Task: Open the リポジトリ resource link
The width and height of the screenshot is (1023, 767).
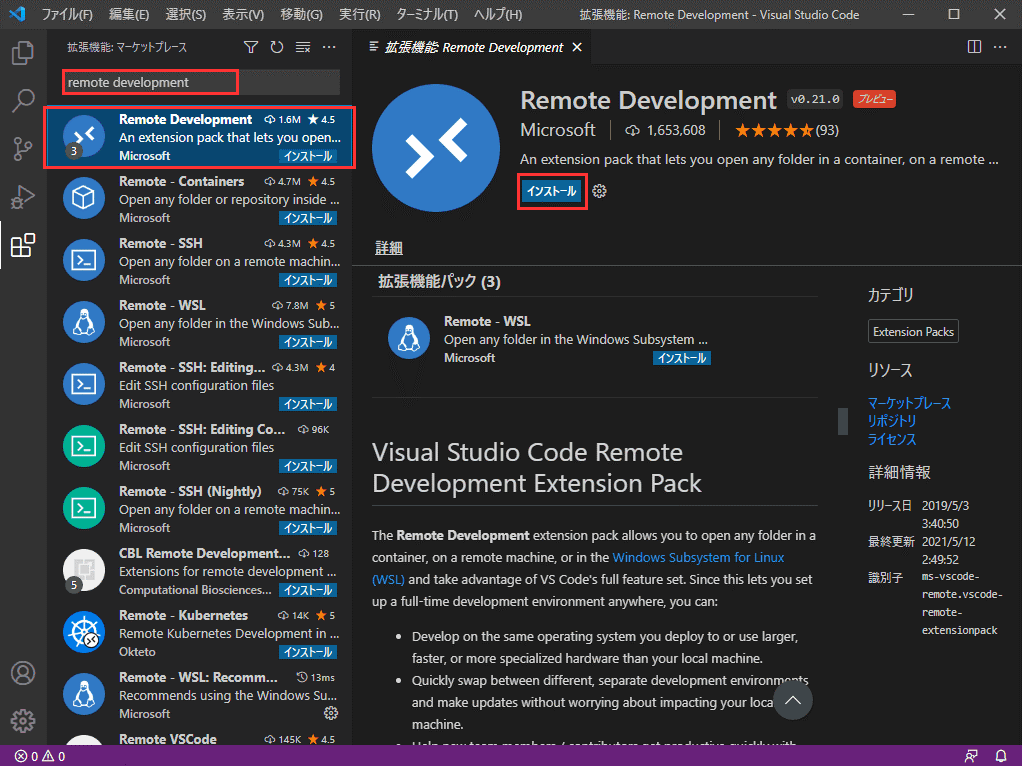Action: pos(892,421)
